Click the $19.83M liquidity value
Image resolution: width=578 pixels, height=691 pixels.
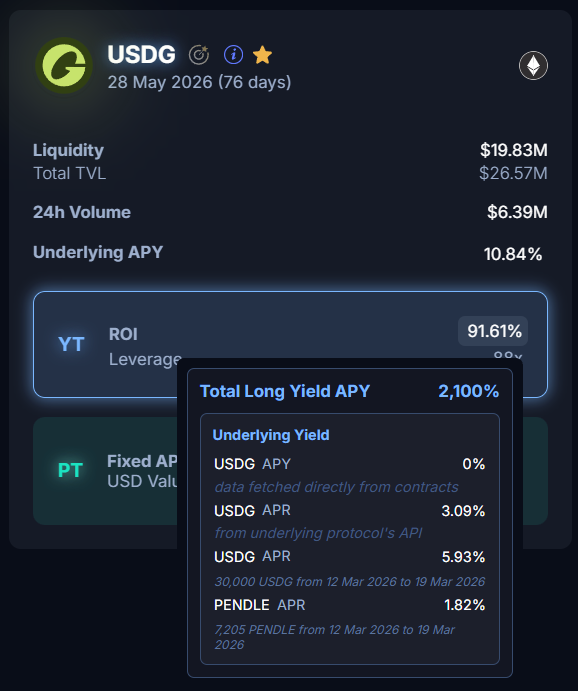click(x=514, y=150)
